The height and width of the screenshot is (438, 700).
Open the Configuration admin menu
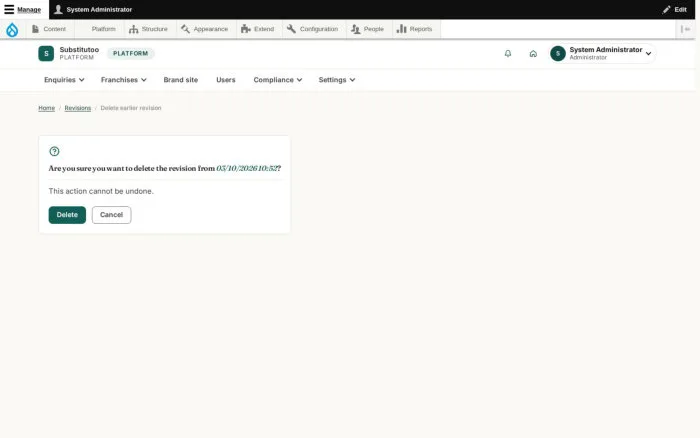312,29
